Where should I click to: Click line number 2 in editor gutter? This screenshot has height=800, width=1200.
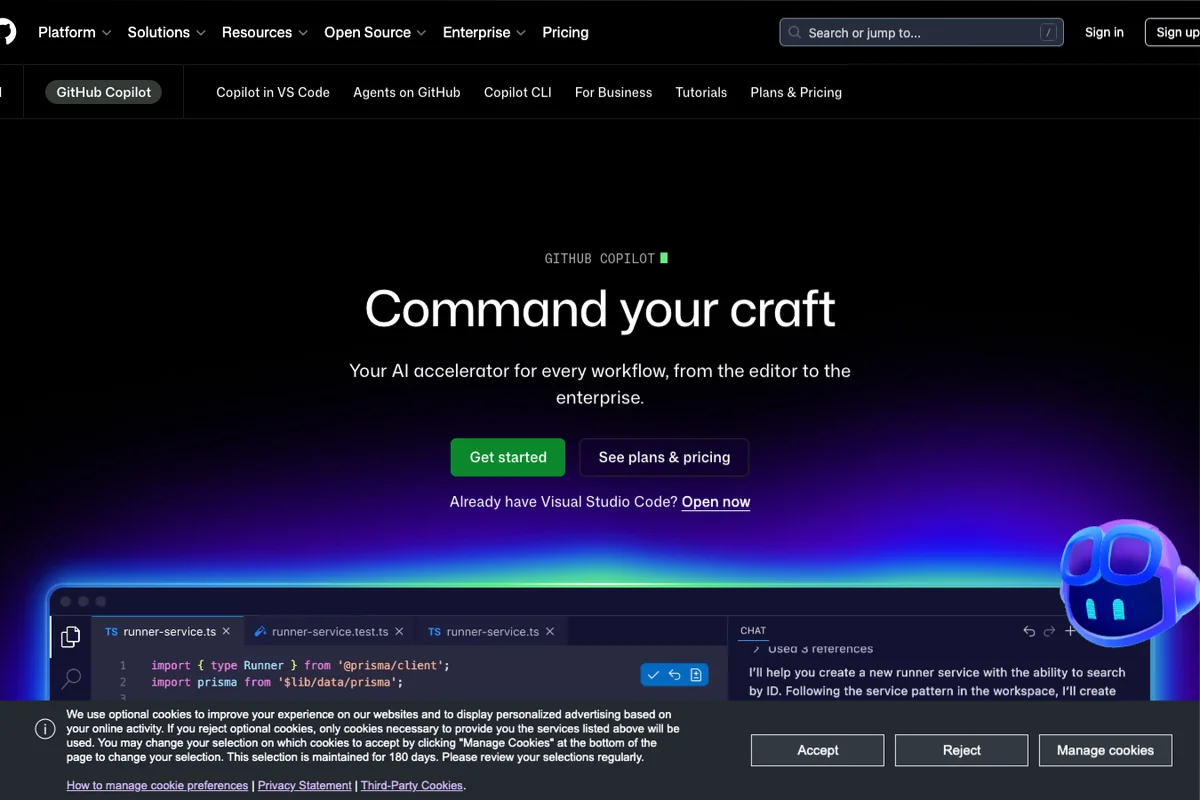click(123, 682)
